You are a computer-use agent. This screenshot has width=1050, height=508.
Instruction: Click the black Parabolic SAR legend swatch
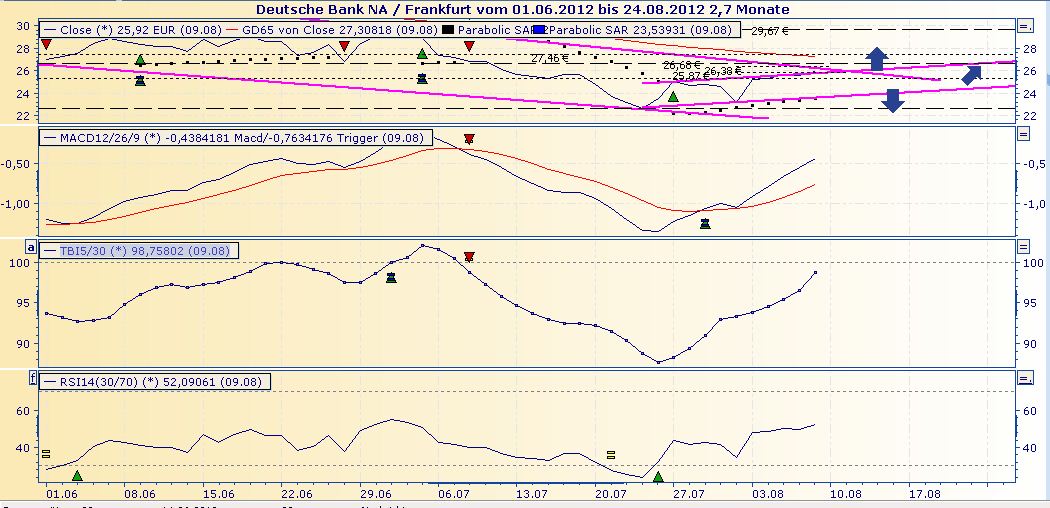coord(449,29)
